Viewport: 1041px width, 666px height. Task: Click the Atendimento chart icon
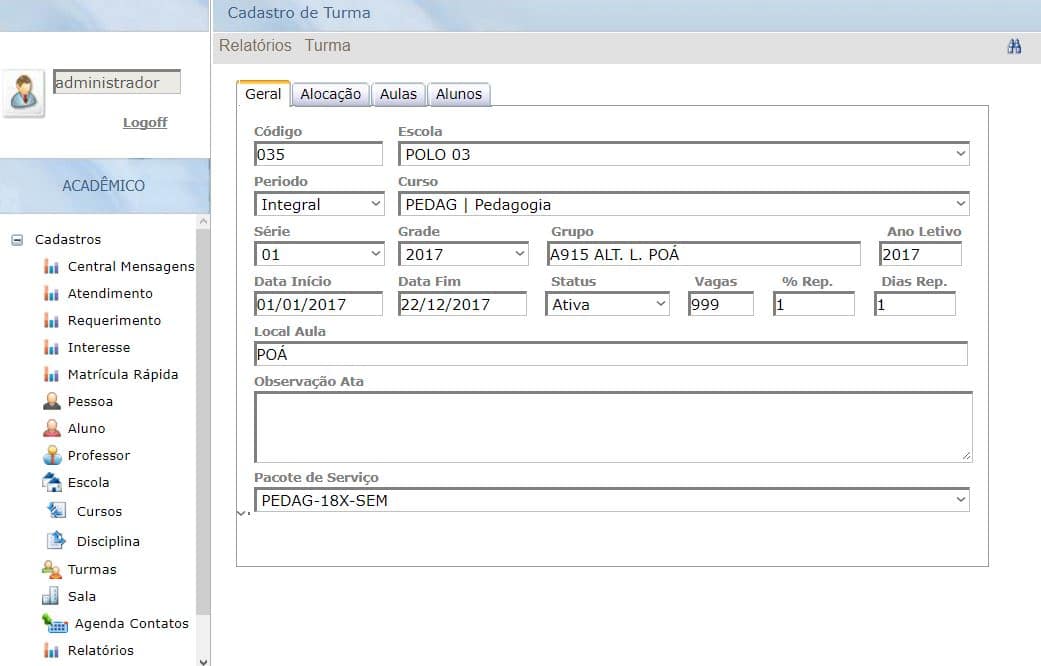click(x=51, y=293)
